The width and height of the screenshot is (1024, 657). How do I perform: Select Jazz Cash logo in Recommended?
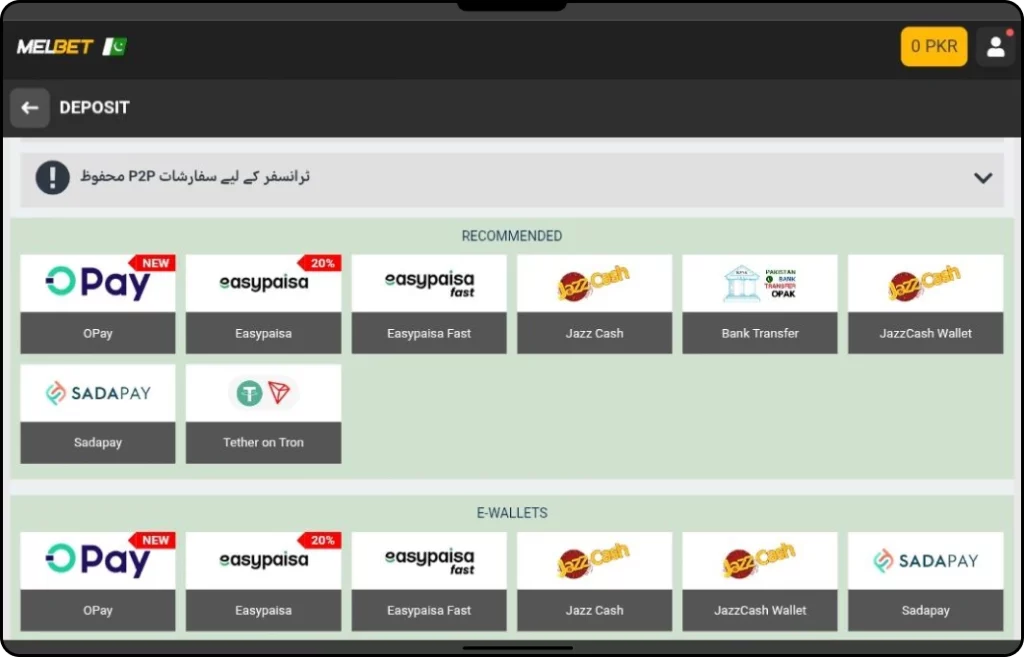(594, 283)
